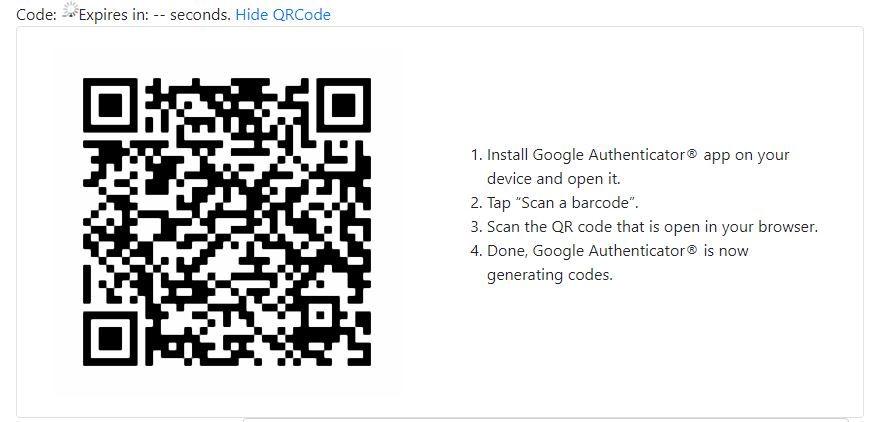
Task: Click step 2 Tap "Scan a barcode" text
Action: 554,203
